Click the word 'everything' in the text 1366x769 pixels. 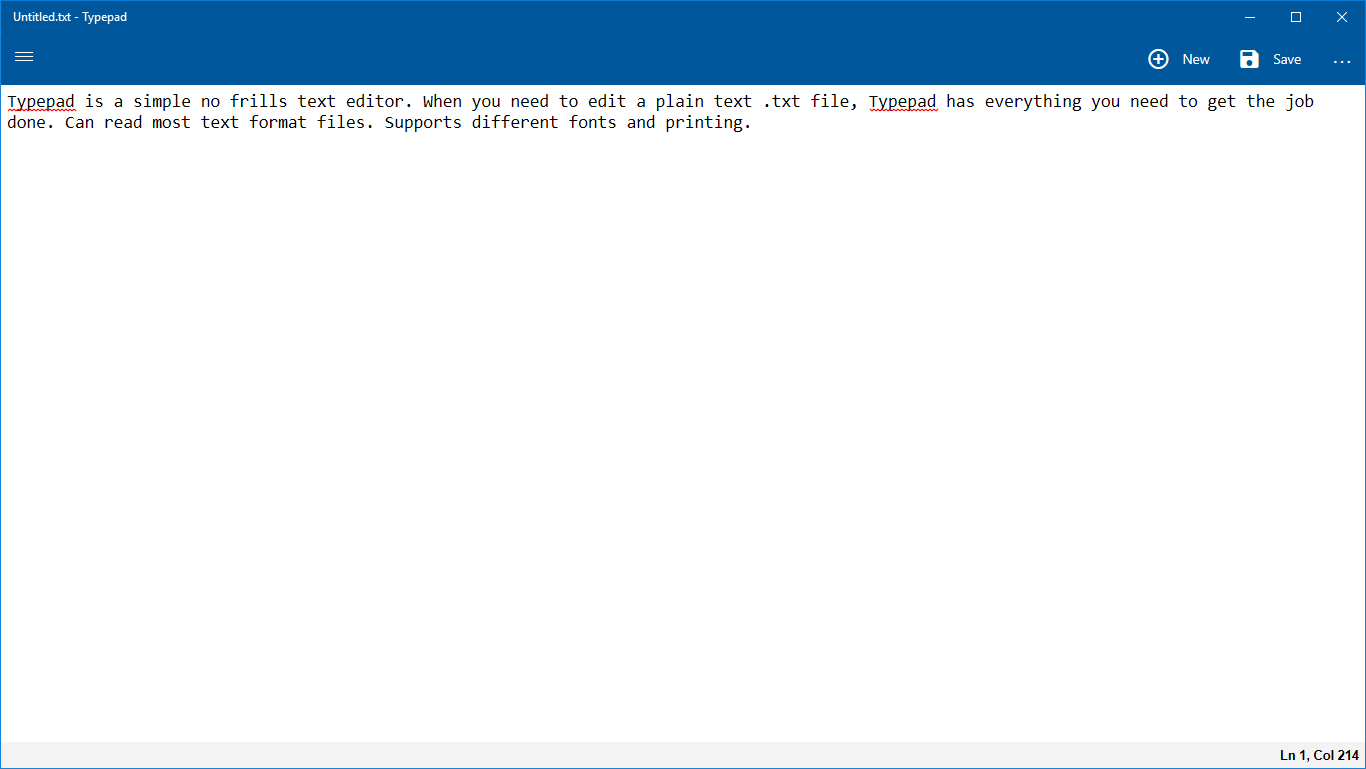pyautogui.click(x=1033, y=102)
